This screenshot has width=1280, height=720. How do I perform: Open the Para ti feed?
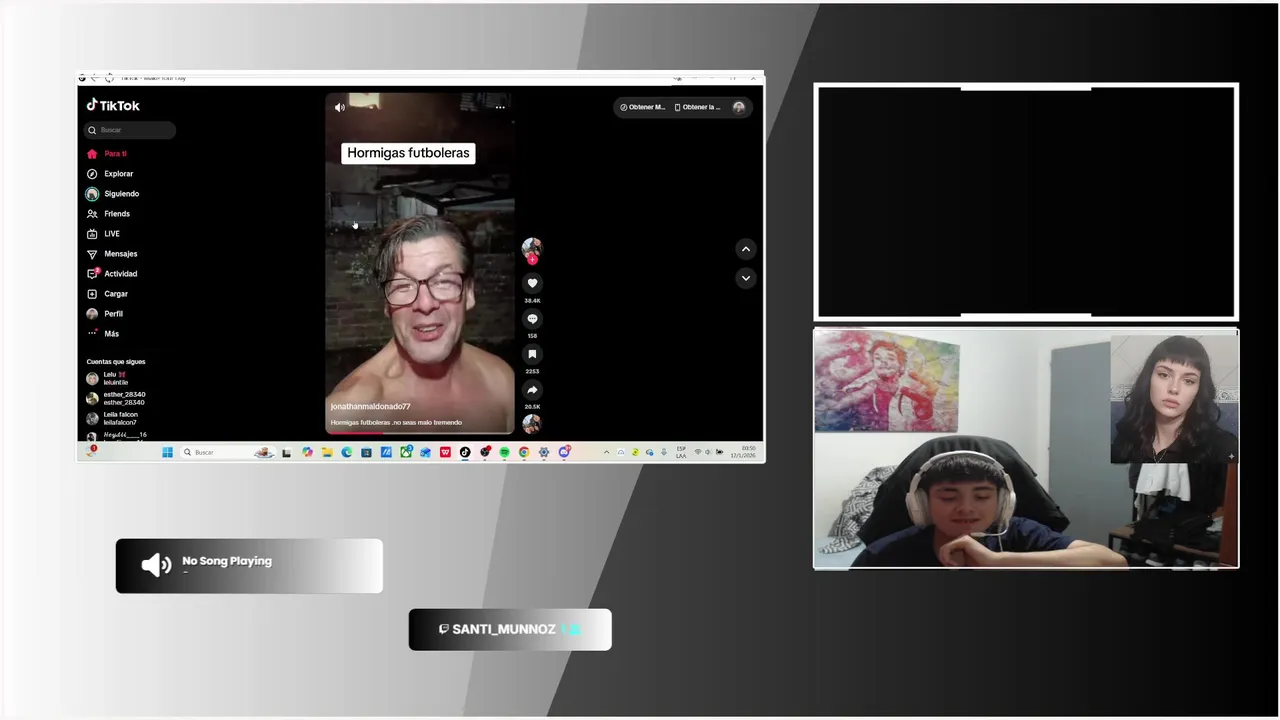(107, 154)
